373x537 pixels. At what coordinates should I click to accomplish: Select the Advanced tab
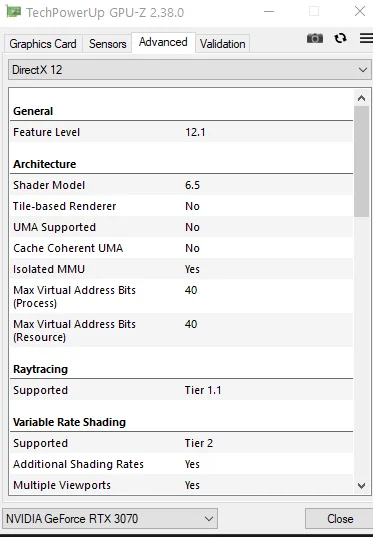tap(163, 42)
